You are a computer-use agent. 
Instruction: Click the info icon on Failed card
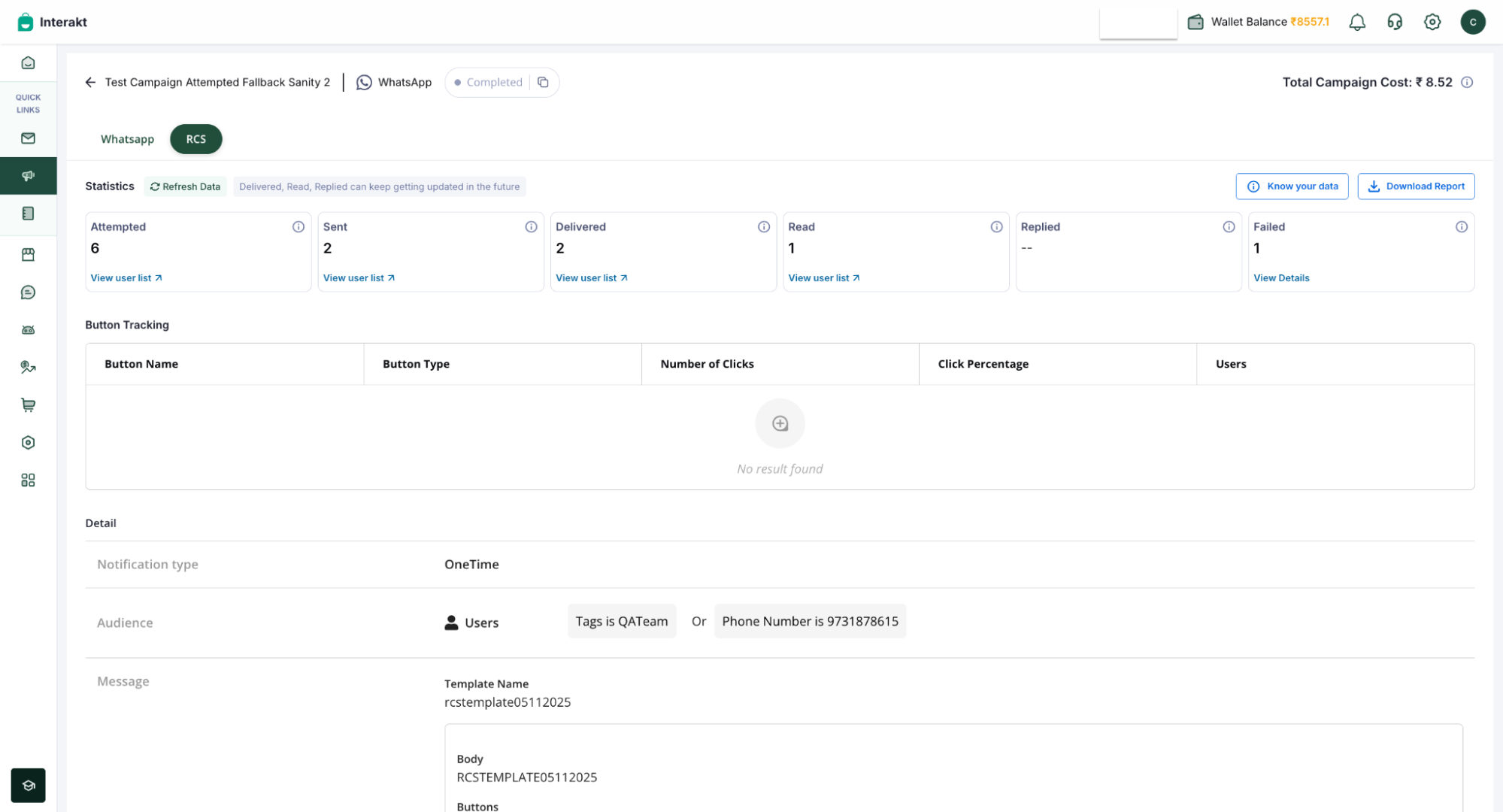[1461, 227]
